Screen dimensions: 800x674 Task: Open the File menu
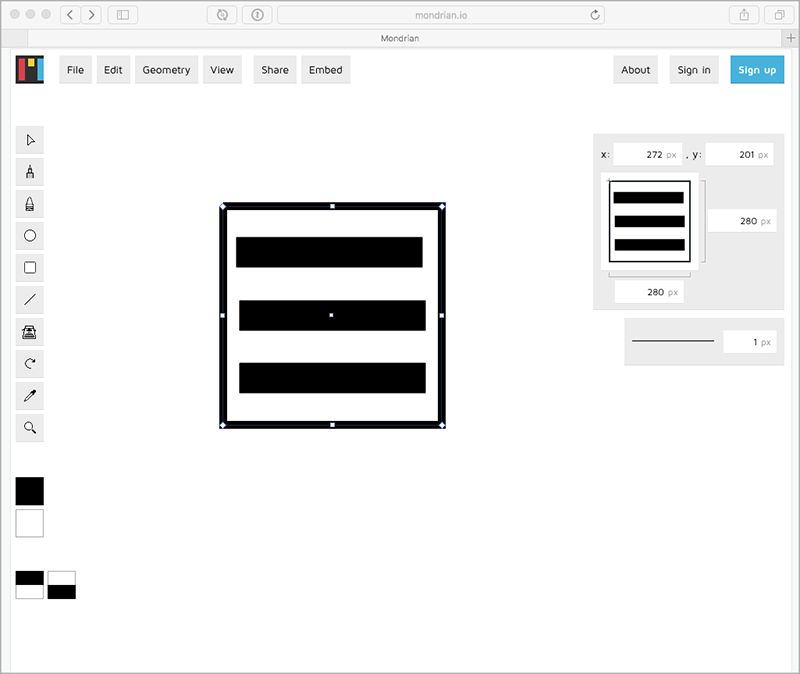click(75, 70)
